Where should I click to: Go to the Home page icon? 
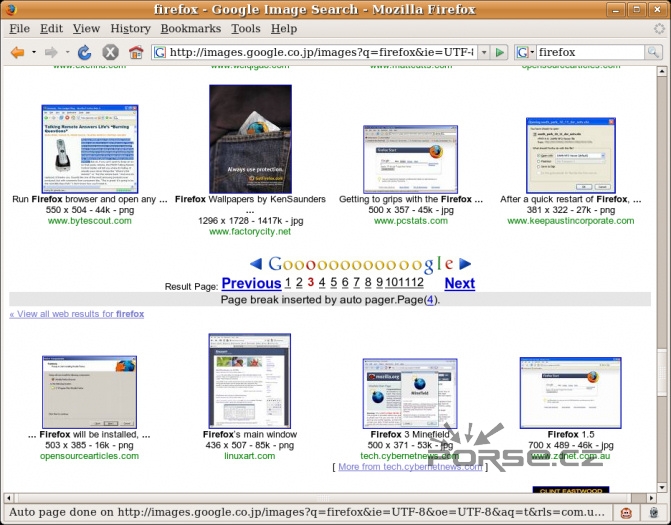point(136,52)
